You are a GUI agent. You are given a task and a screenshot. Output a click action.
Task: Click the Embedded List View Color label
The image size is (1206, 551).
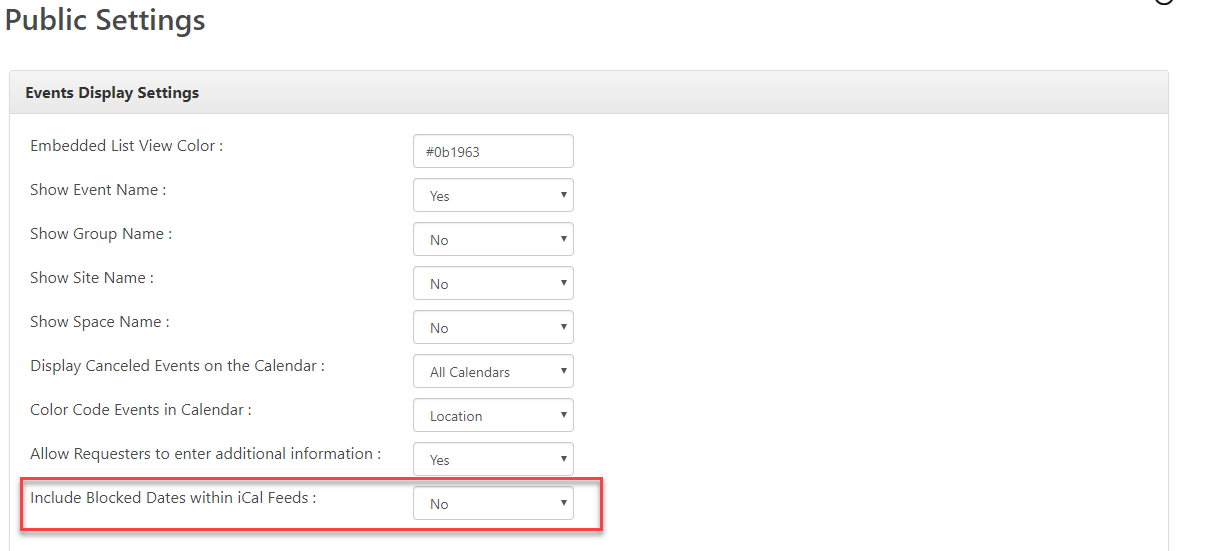click(126, 146)
